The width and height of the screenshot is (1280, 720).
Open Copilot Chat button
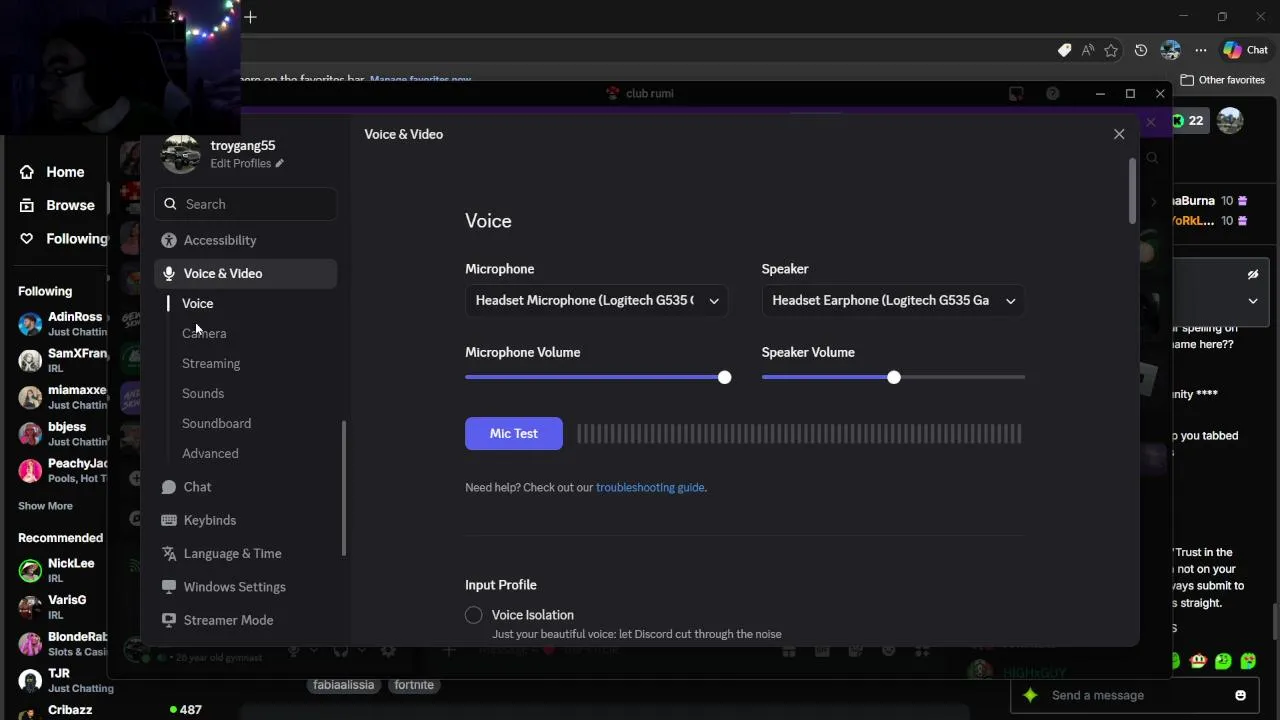pyautogui.click(x=1246, y=50)
